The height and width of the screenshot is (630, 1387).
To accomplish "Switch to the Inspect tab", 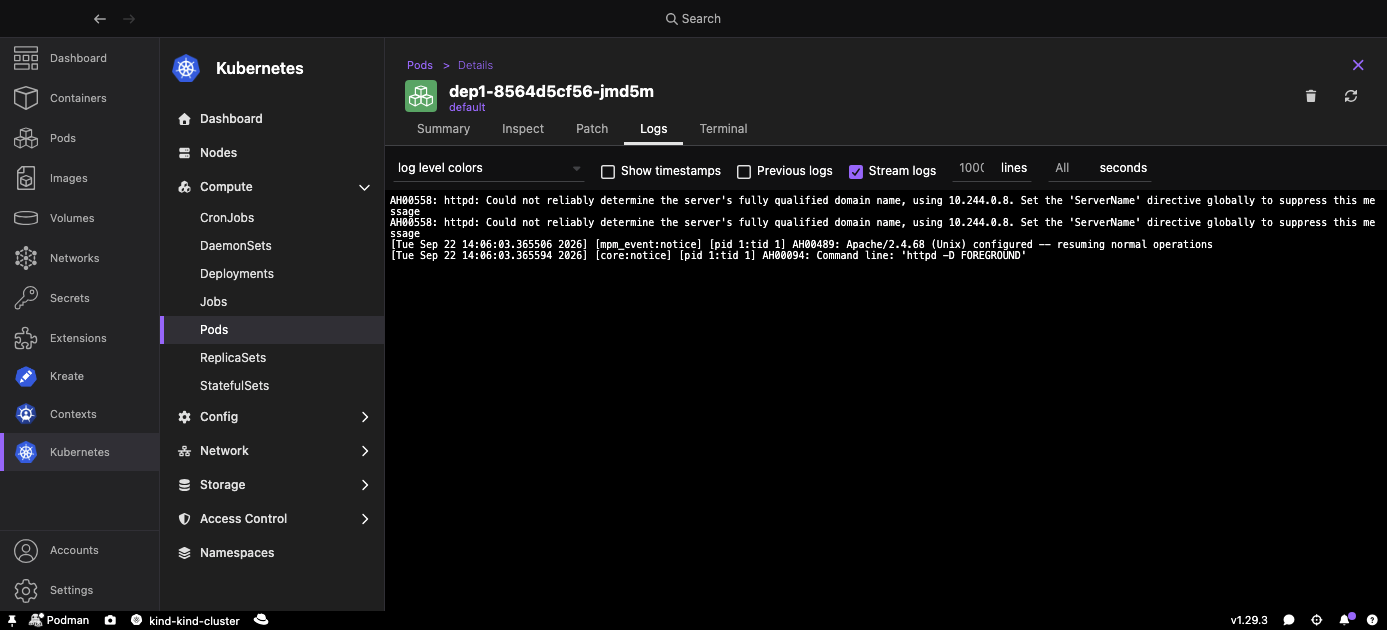I will 523,129.
